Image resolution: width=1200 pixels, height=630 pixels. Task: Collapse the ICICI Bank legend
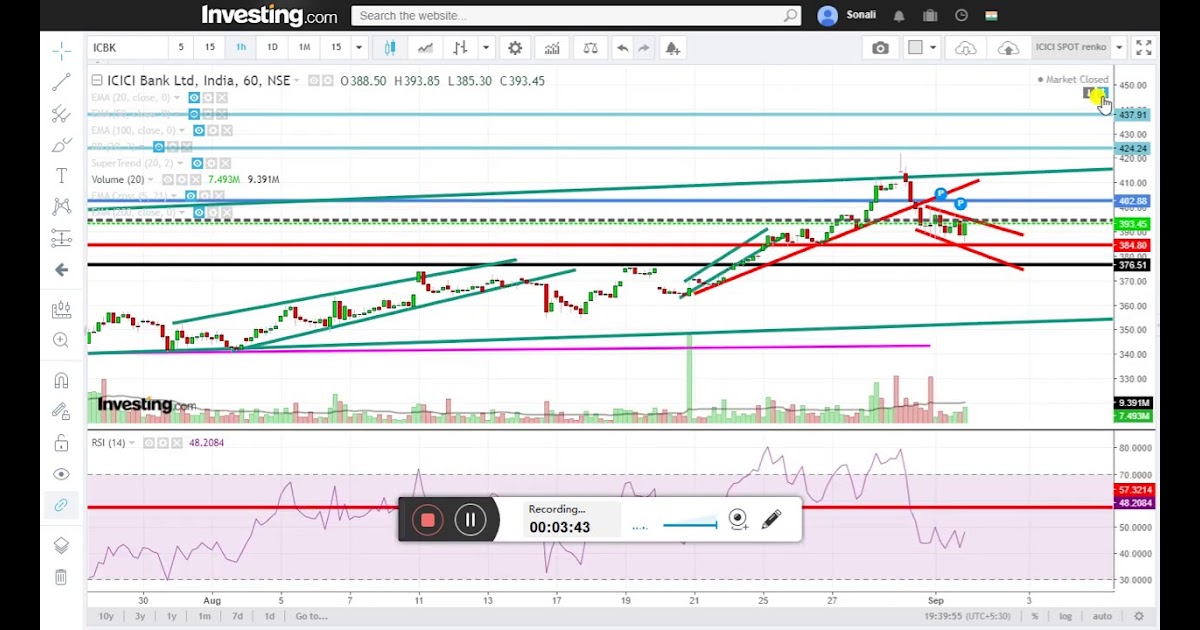click(x=97, y=81)
